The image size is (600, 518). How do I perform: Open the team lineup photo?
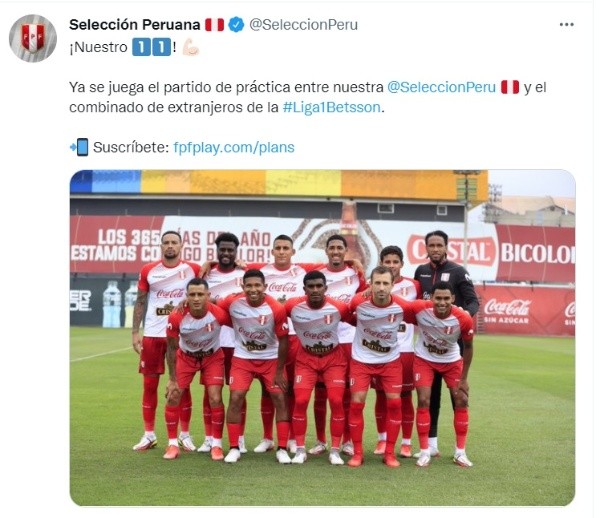click(322, 338)
